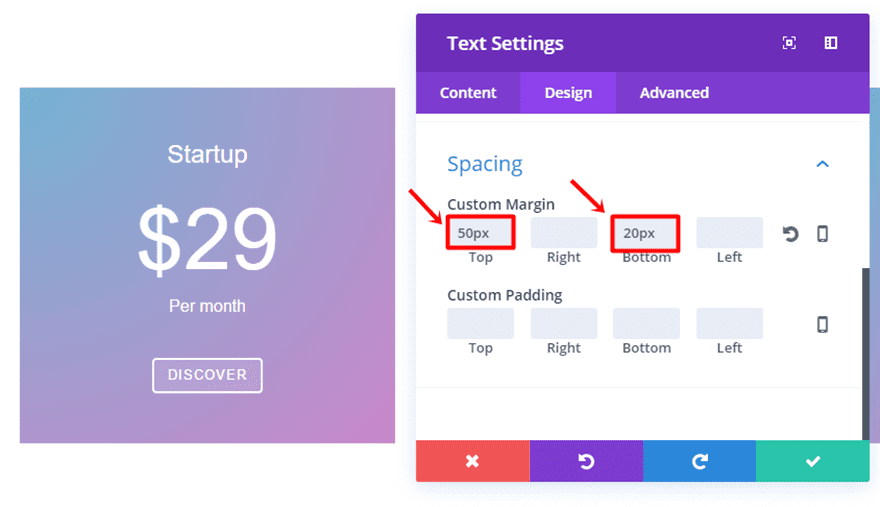This screenshot has height=507, width=880.
Task: Discard changes with the red X button
Action: tap(472, 461)
